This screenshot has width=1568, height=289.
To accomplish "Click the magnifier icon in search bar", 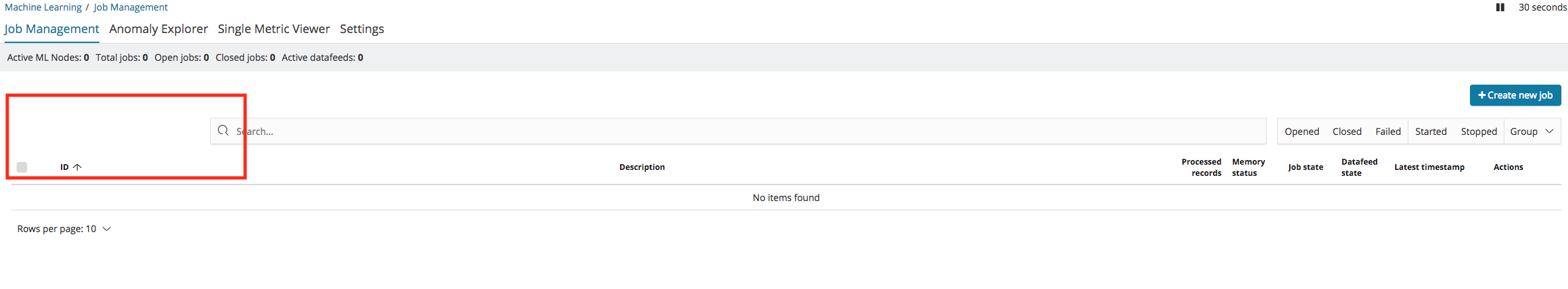I will (x=223, y=131).
